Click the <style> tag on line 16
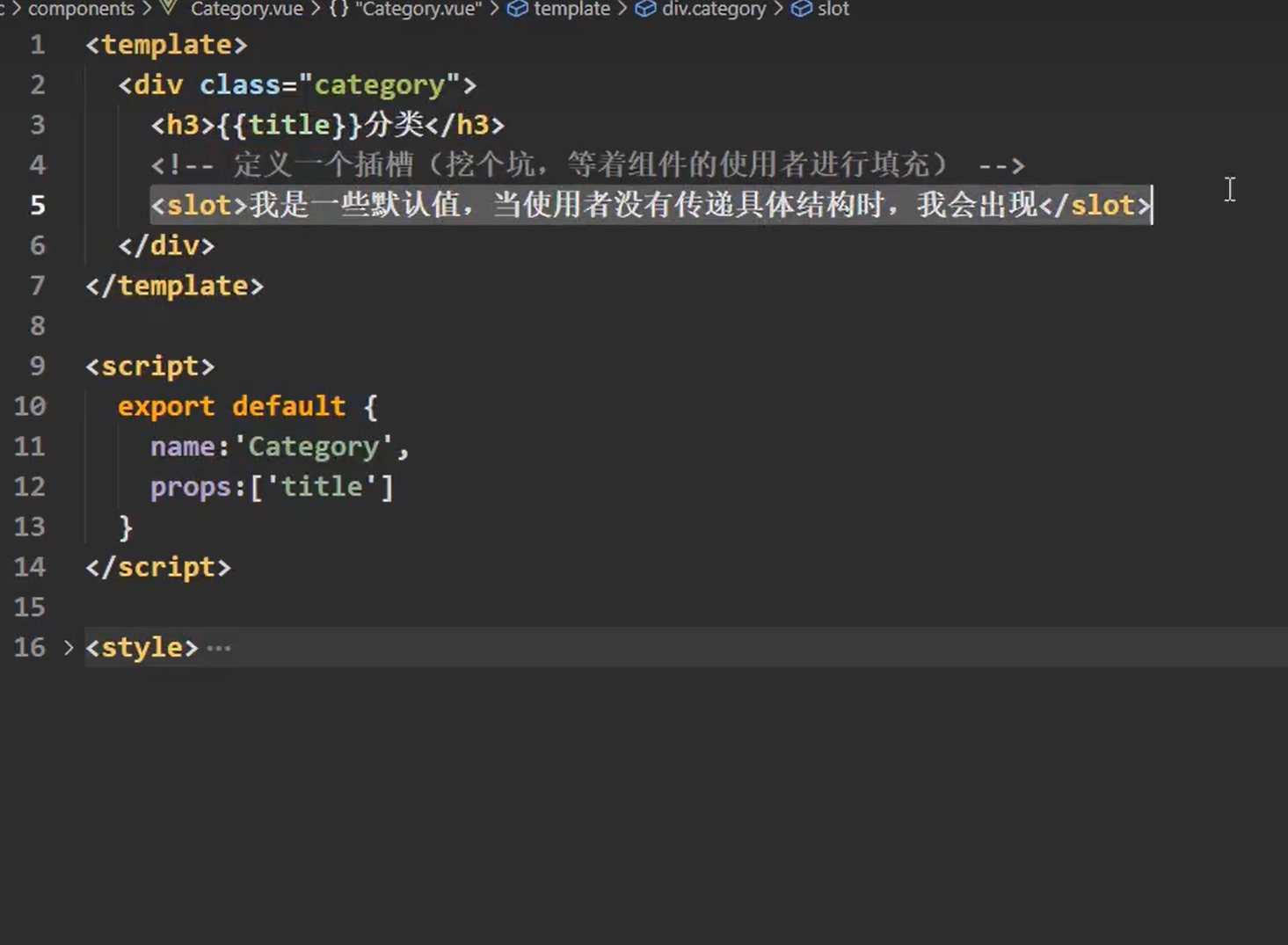The width and height of the screenshot is (1288, 945). (142, 648)
